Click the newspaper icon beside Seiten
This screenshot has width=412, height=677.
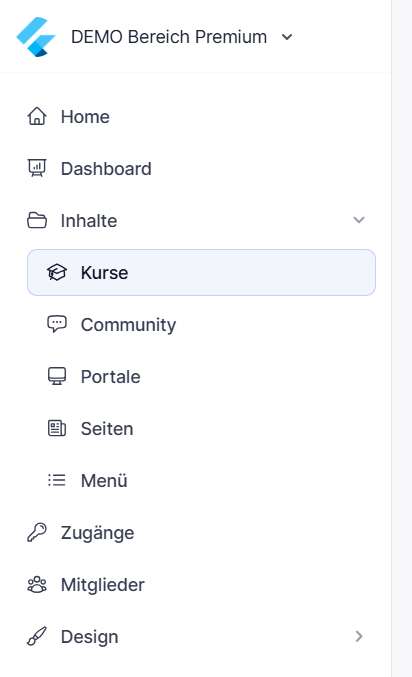point(57,428)
